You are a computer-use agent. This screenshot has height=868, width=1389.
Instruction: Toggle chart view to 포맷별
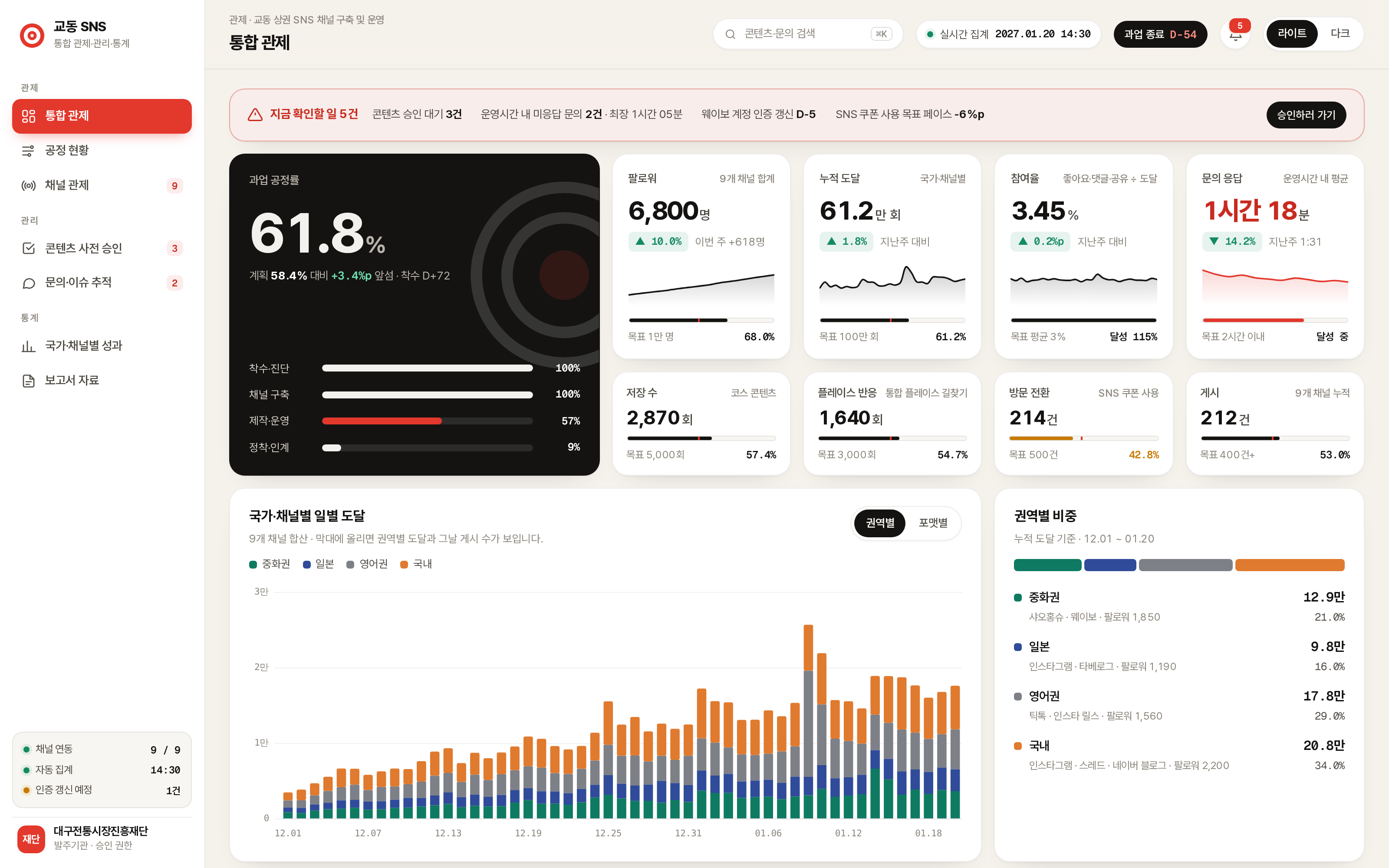point(933,523)
